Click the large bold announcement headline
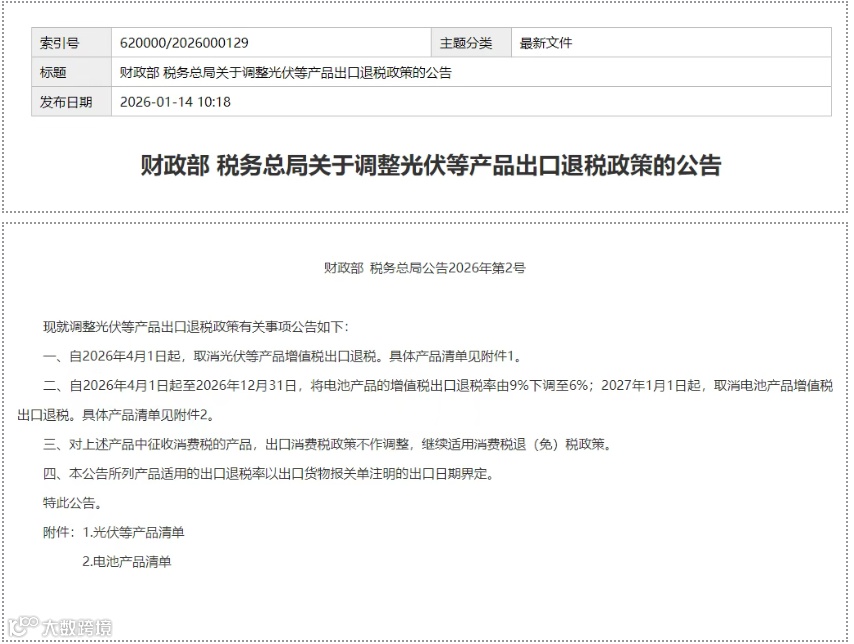Image resolution: width=854 pixels, height=644 pixels. point(431,165)
